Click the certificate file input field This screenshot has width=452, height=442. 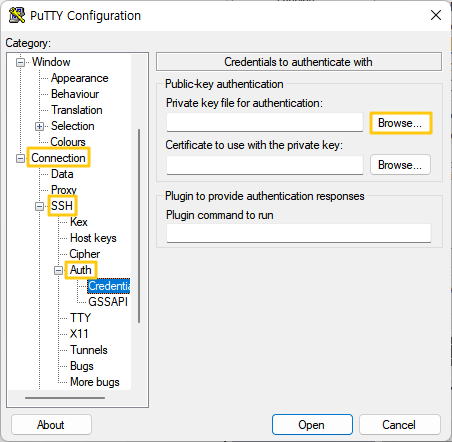(265, 165)
